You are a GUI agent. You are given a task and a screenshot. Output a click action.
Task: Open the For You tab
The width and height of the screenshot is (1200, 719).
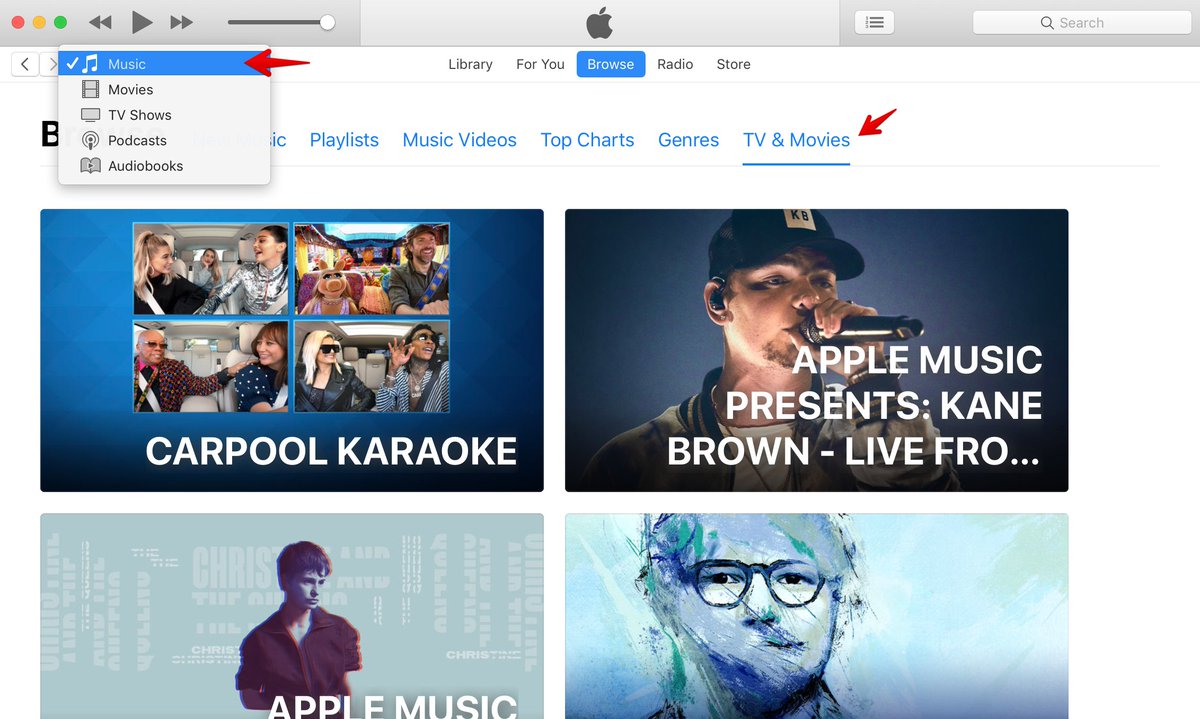pyautogui.click(x=540, y=64)
